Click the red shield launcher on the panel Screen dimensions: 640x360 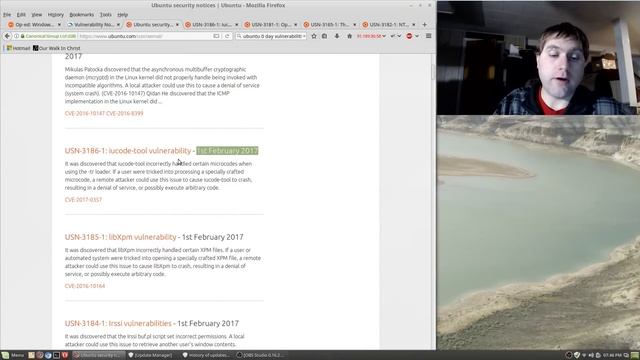64,355
